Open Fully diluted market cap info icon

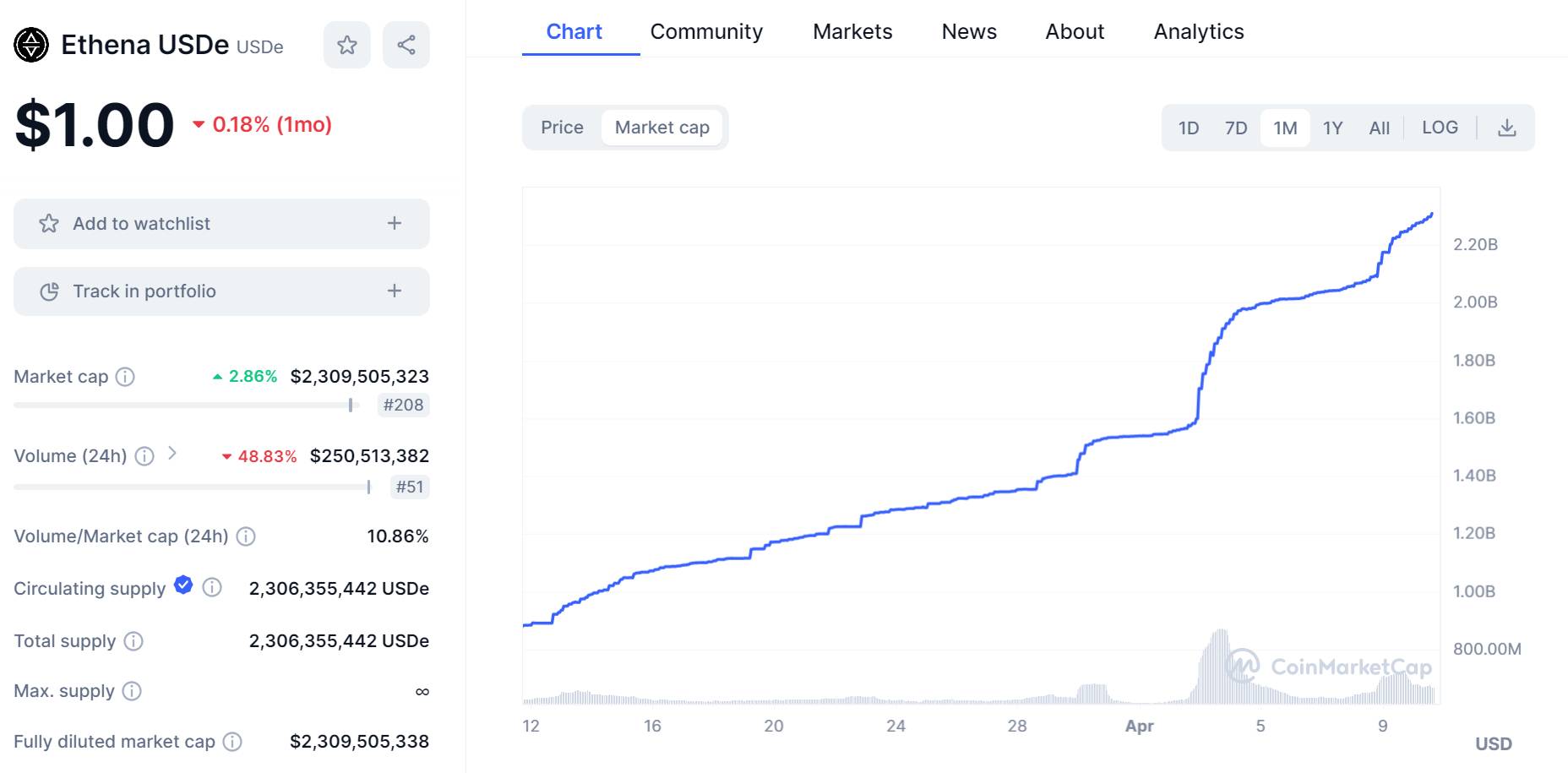[232, 742]
